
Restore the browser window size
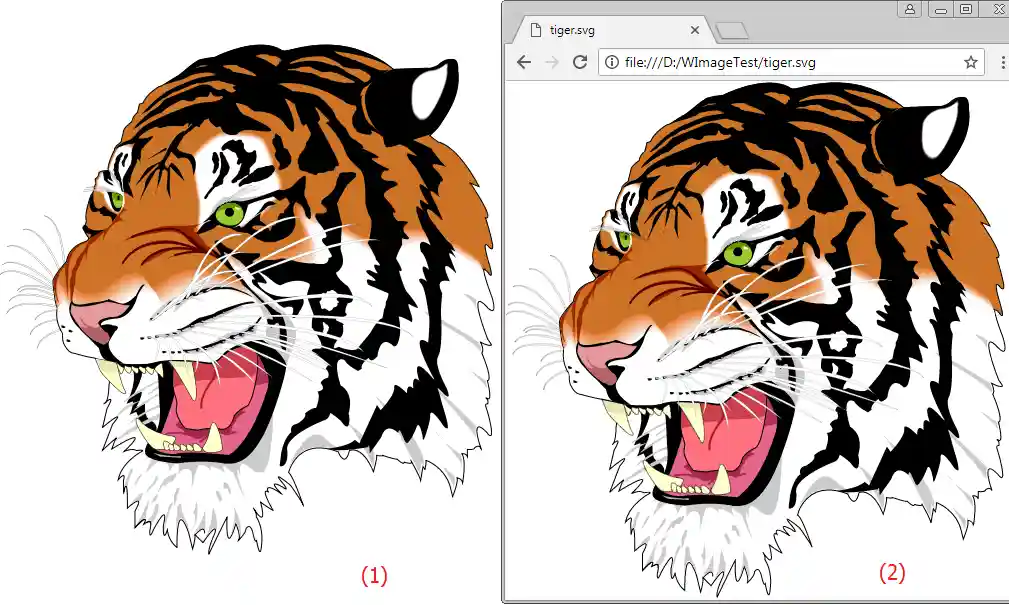964,9
